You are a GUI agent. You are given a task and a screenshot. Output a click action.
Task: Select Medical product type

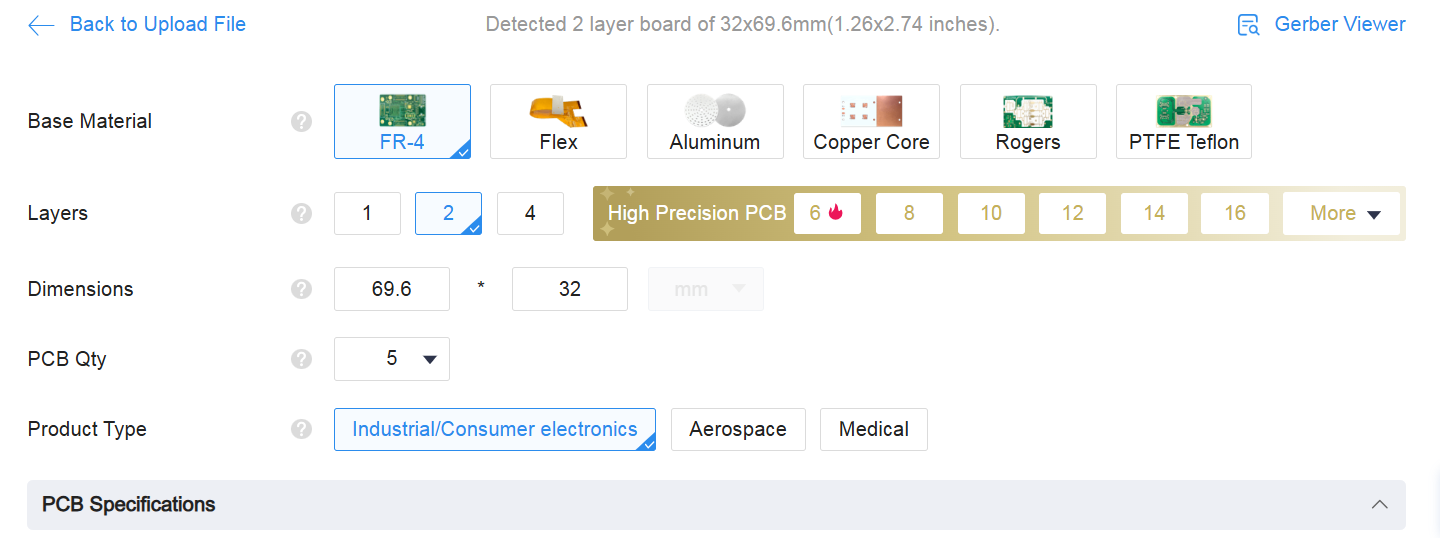point(873,429)
